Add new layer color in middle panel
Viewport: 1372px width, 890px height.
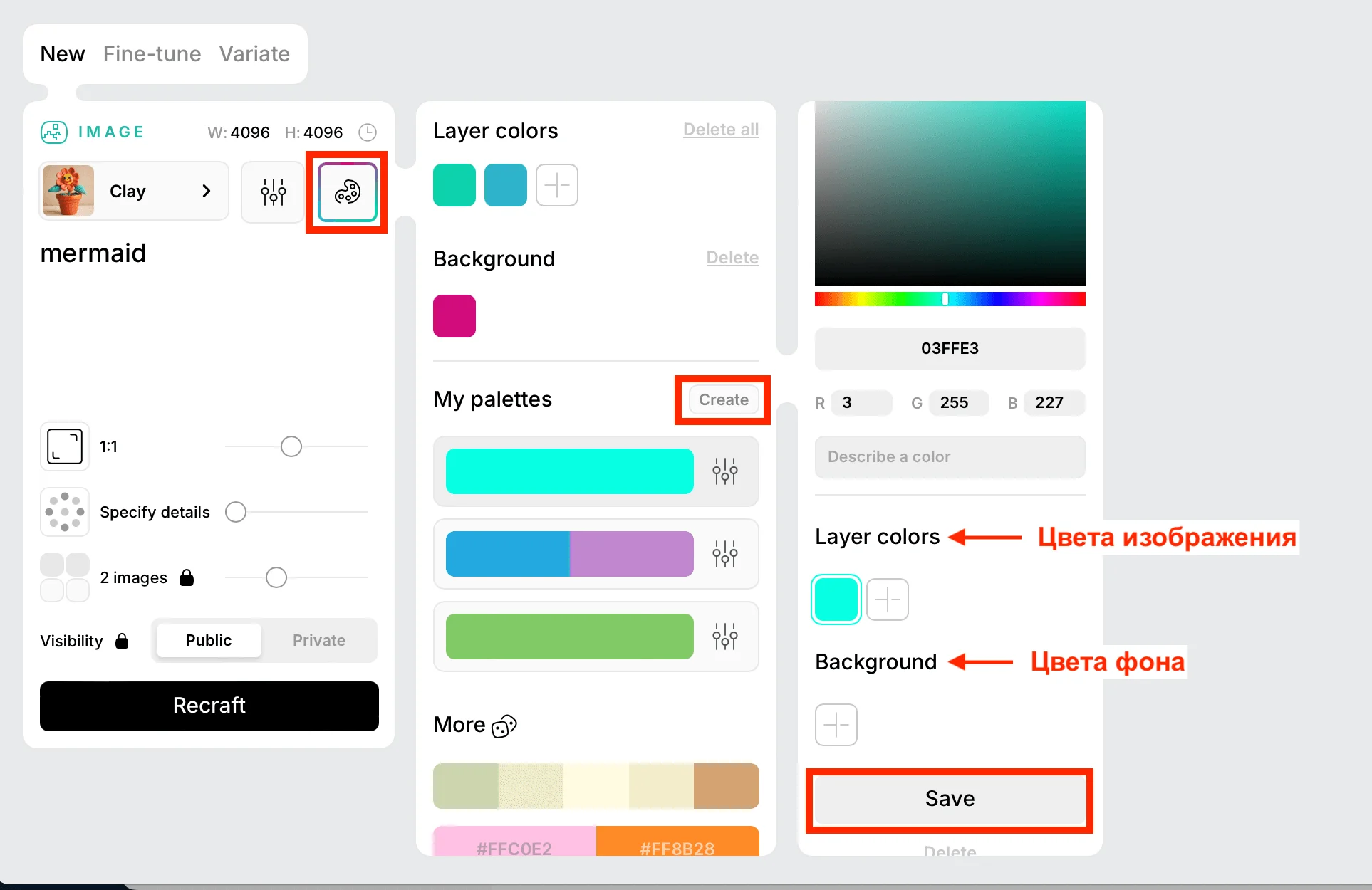click(556, 185)
